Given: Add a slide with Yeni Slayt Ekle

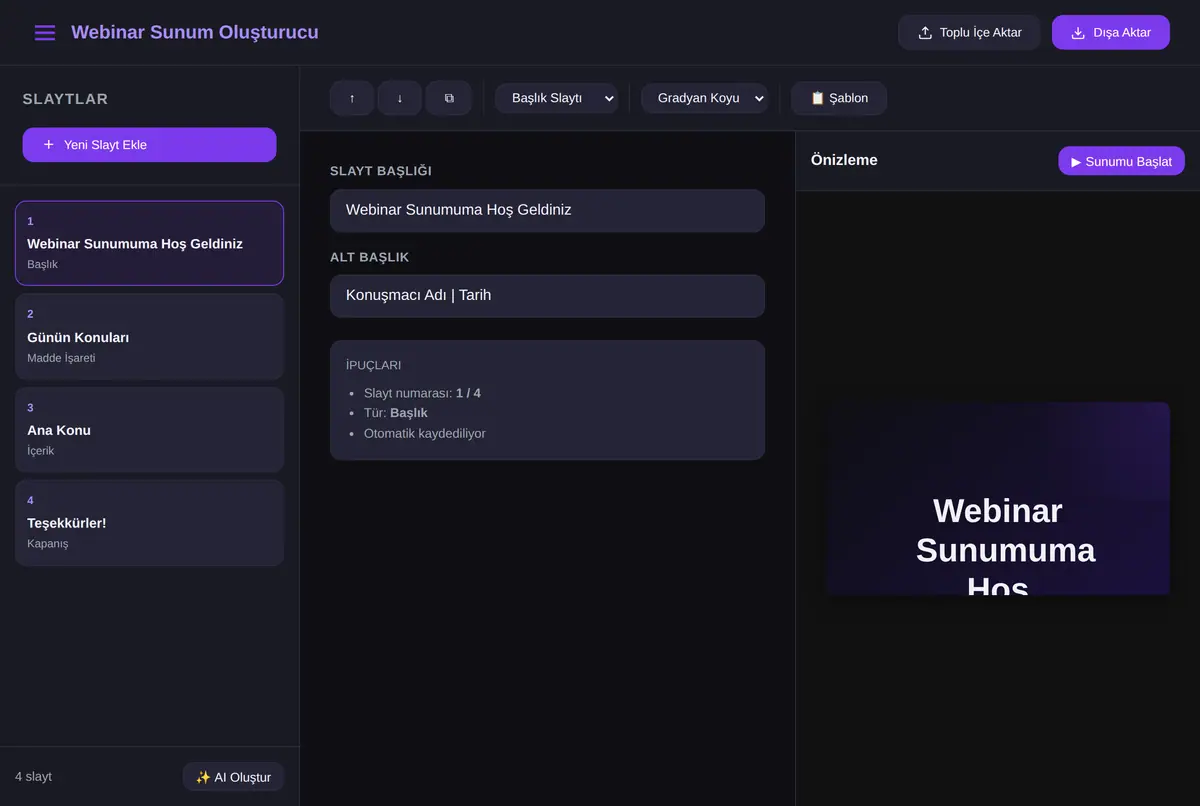Looking at the screenshot, I should pyautogui.click(x=149, y=145).
